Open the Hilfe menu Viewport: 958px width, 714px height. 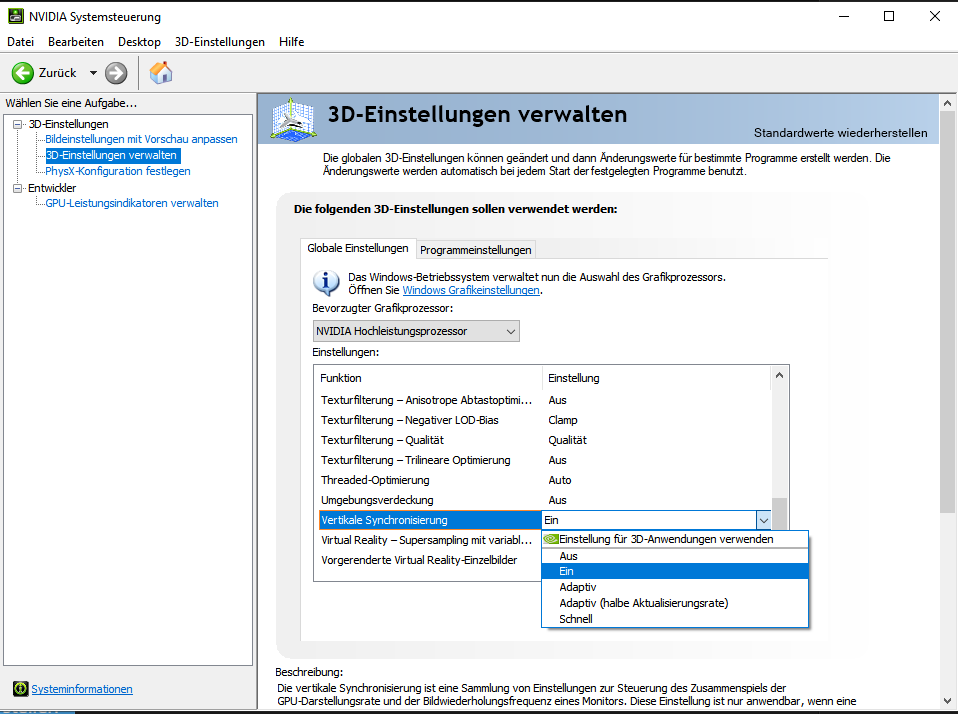291,42
